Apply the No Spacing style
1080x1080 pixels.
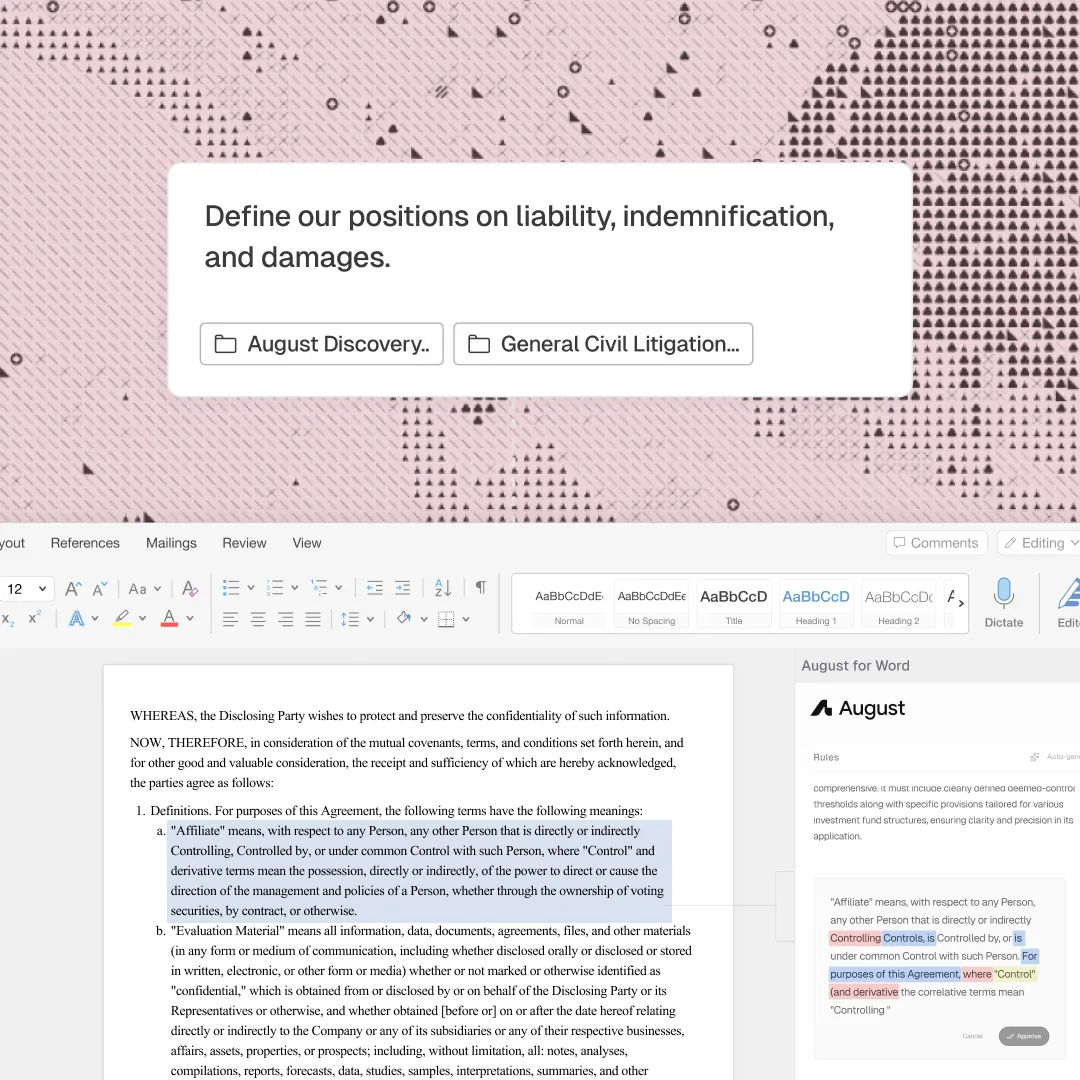[652, 605]
